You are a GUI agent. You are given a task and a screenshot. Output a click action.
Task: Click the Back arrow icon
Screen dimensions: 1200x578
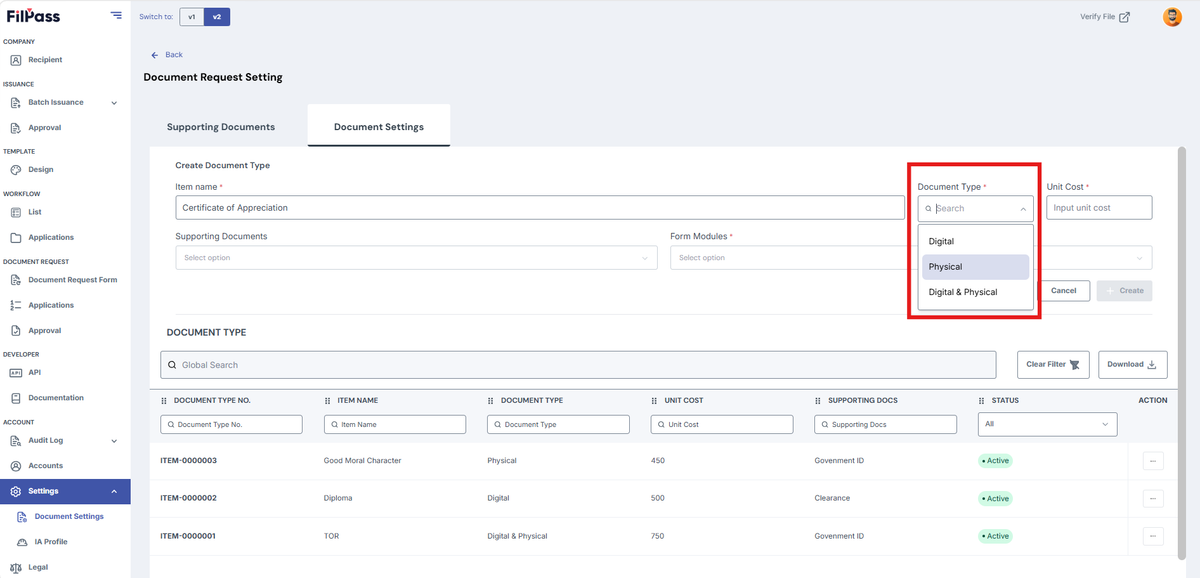tap(155, 55)
